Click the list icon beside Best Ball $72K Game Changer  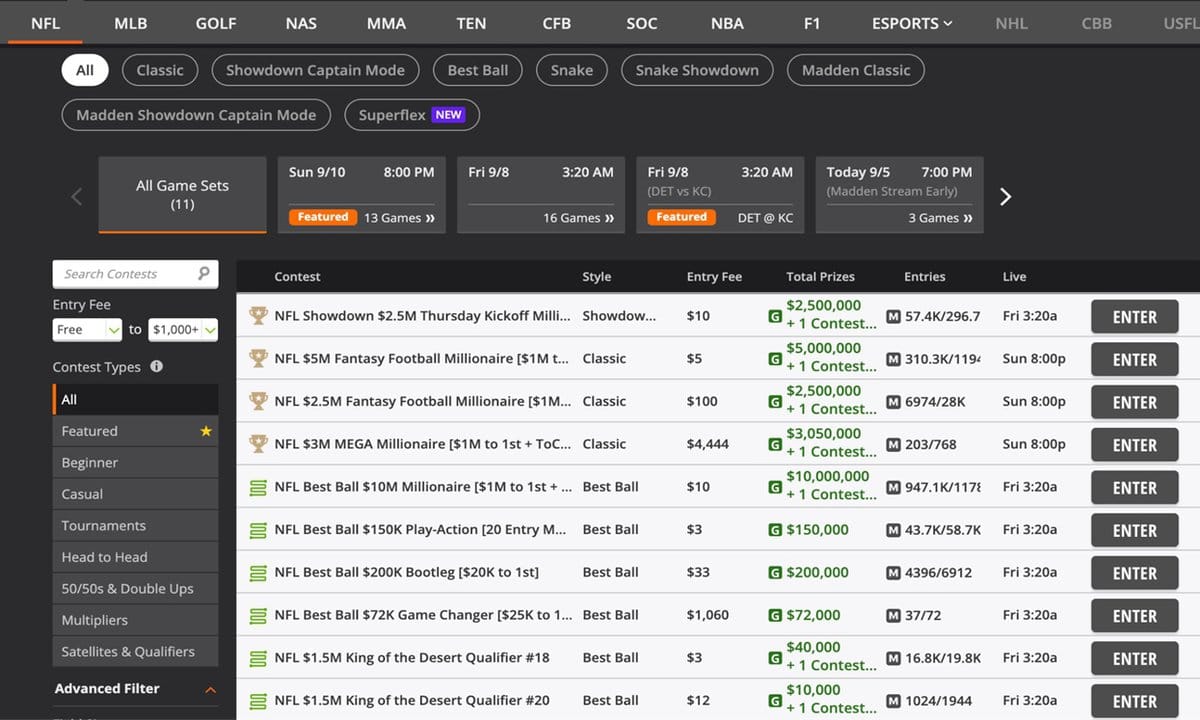point(258,615)
